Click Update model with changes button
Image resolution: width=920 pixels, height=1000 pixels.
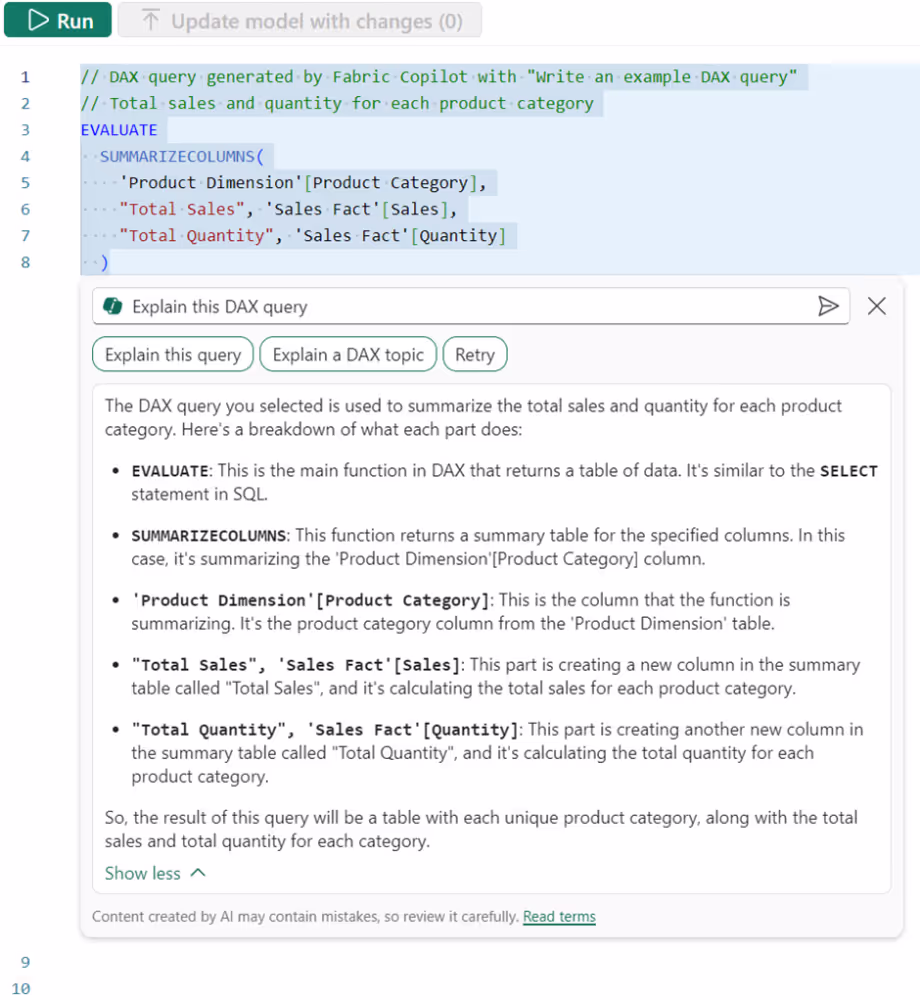[x=300, y=20]
